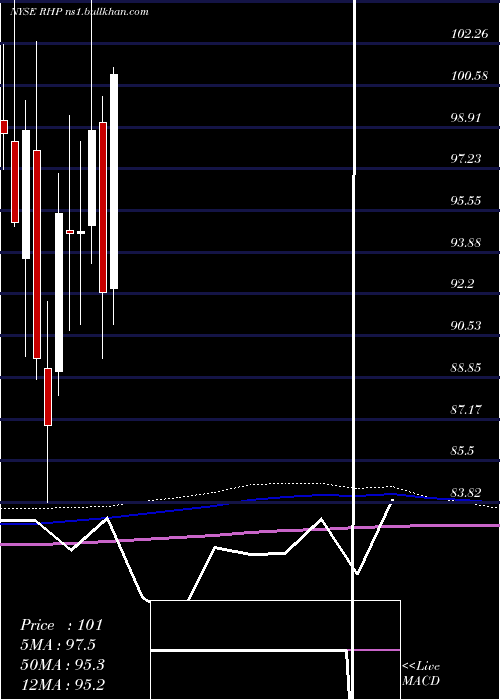
Task: Click the <<Live MACD label
Action: click(x=421, y=673)
